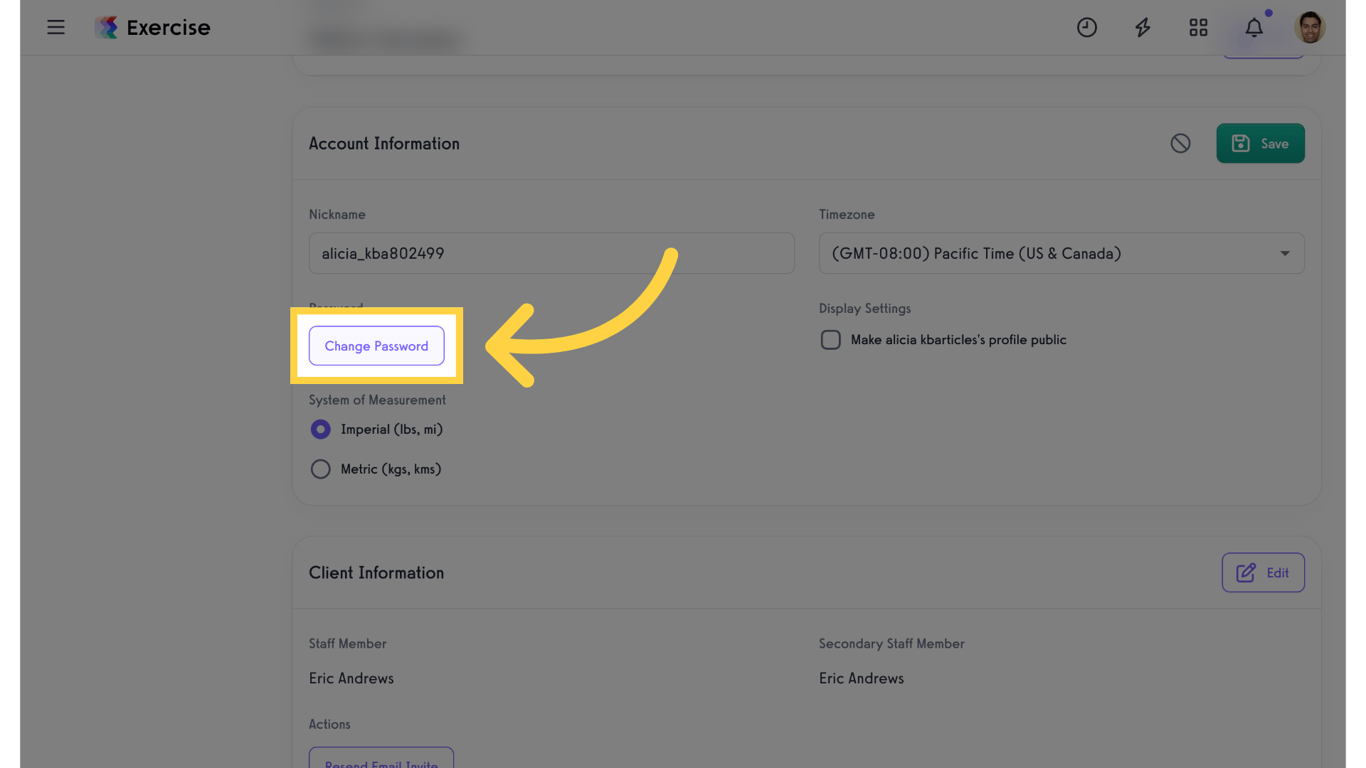The width and height of the screenshot is (1366, 768).
Task: Open the history clock icon in the header
Action: [x=1087, y=27]
